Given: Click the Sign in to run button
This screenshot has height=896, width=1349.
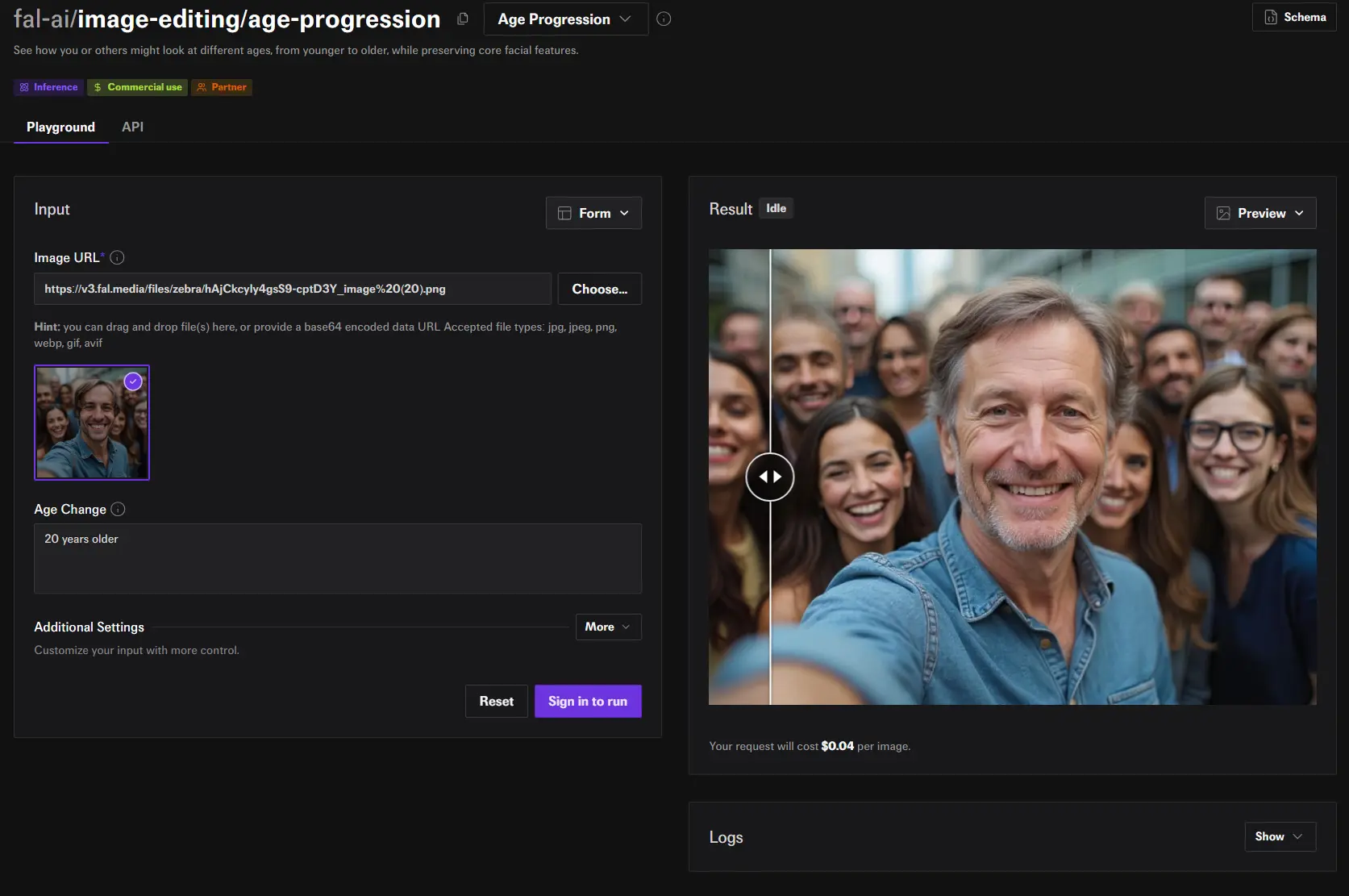Looking at the screenshot, I should [588, 701].
